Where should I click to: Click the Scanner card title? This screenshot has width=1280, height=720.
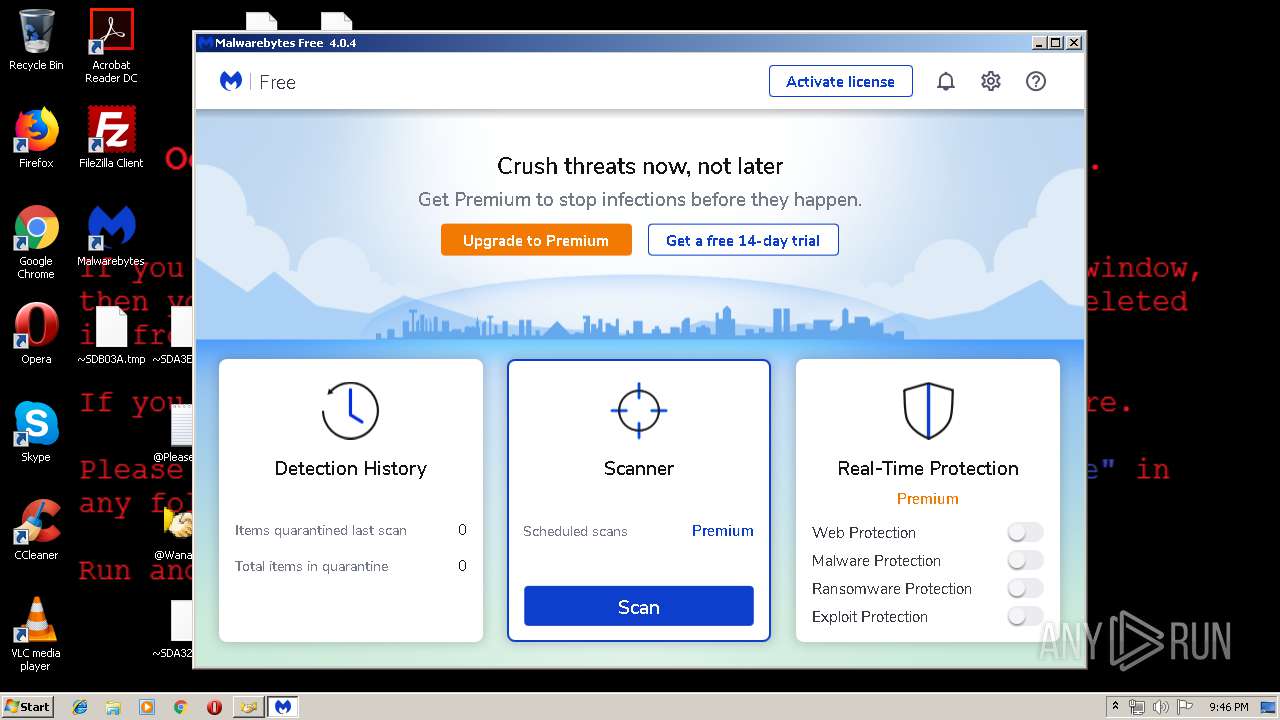click(x=639, y=468)
